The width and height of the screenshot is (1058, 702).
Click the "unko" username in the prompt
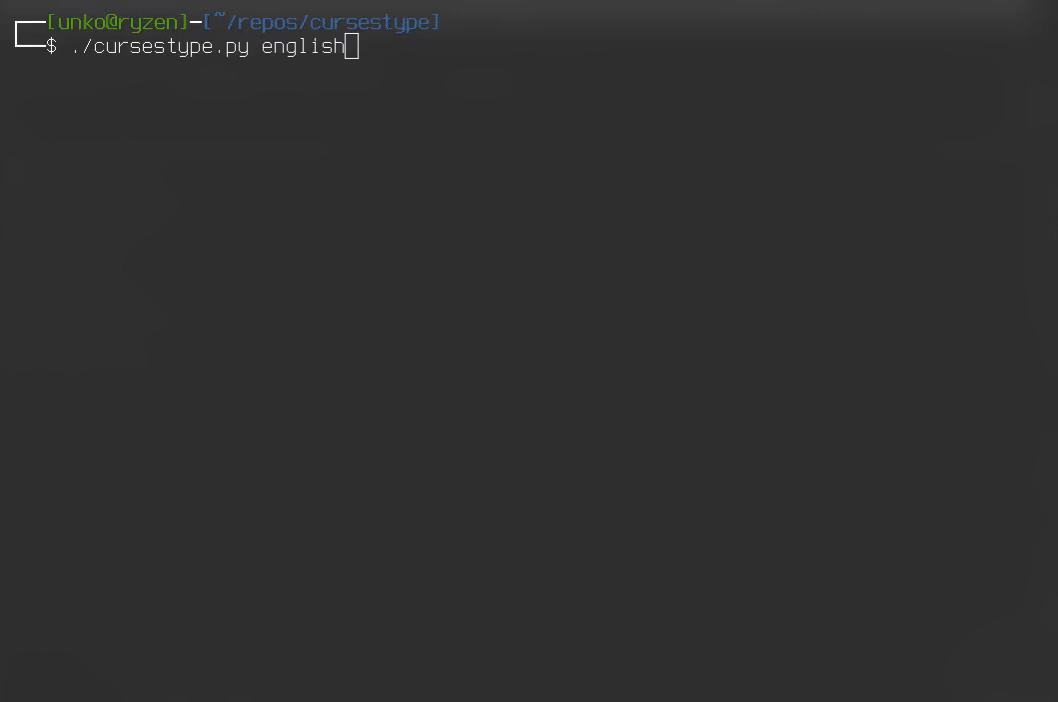pyautogui.click(x=82, y=22)
